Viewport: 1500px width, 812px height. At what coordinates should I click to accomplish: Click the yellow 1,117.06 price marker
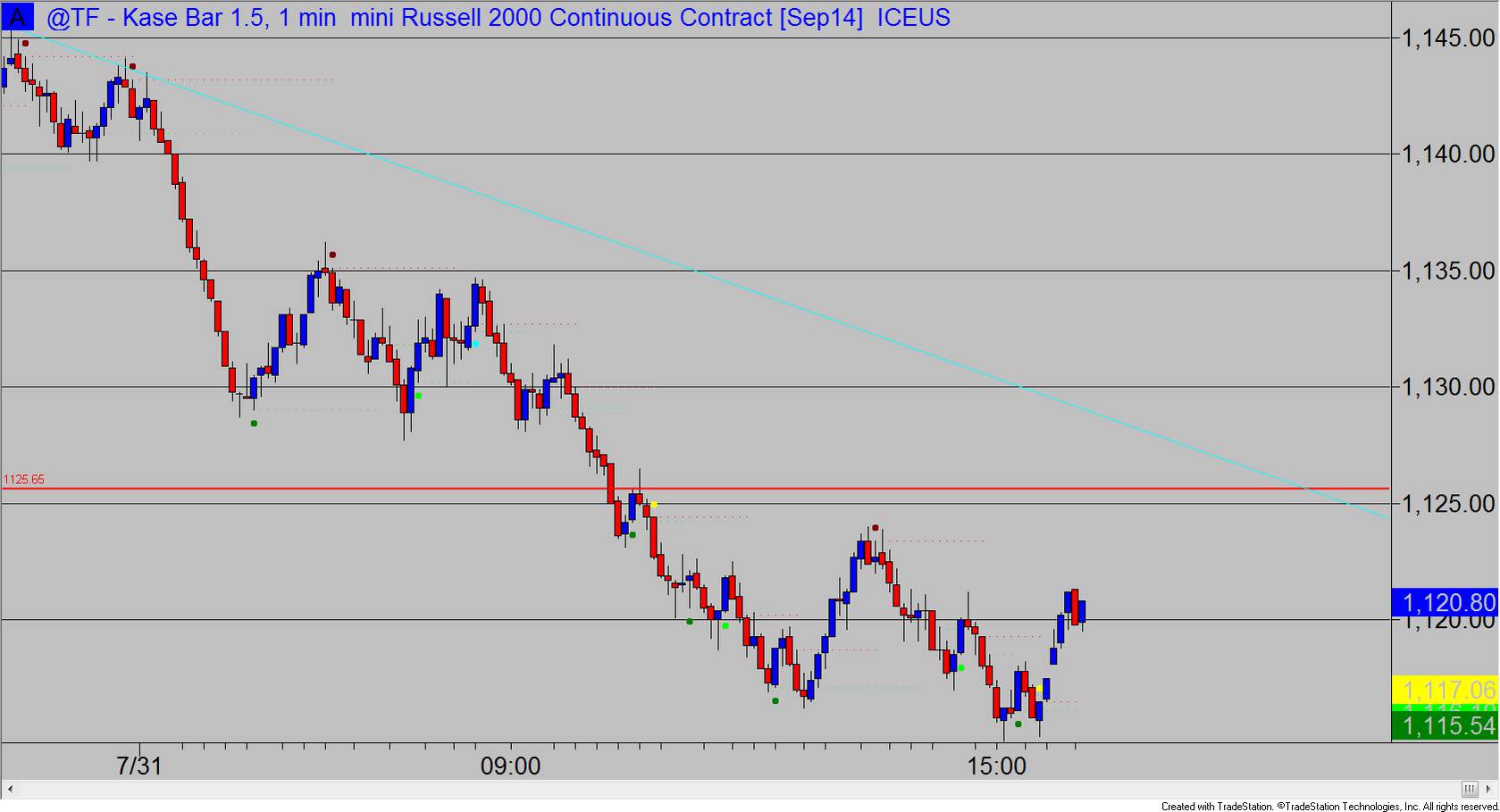point(1446,690)
